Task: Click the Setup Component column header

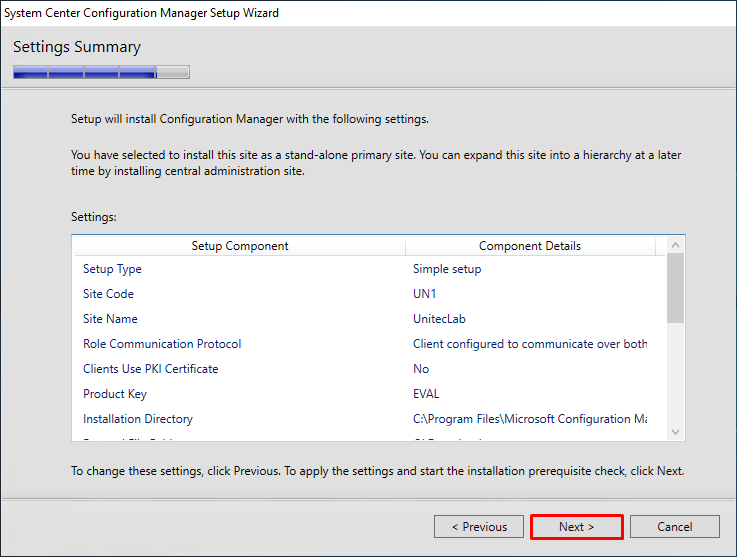Action: (x=240, y=246)
